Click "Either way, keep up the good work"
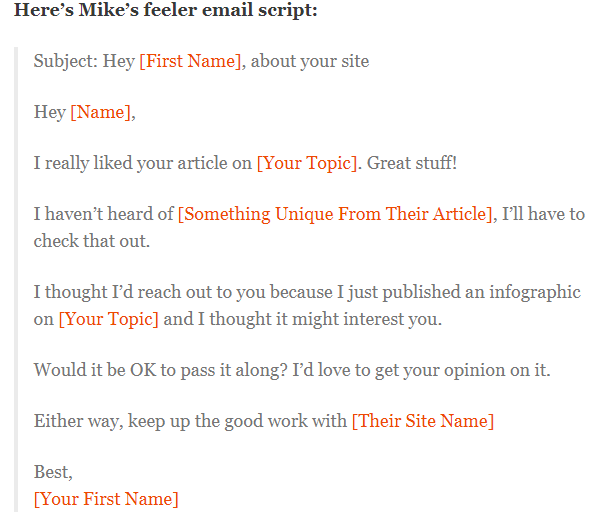This screenshot has width=606, height=521. tap(190, 421)
